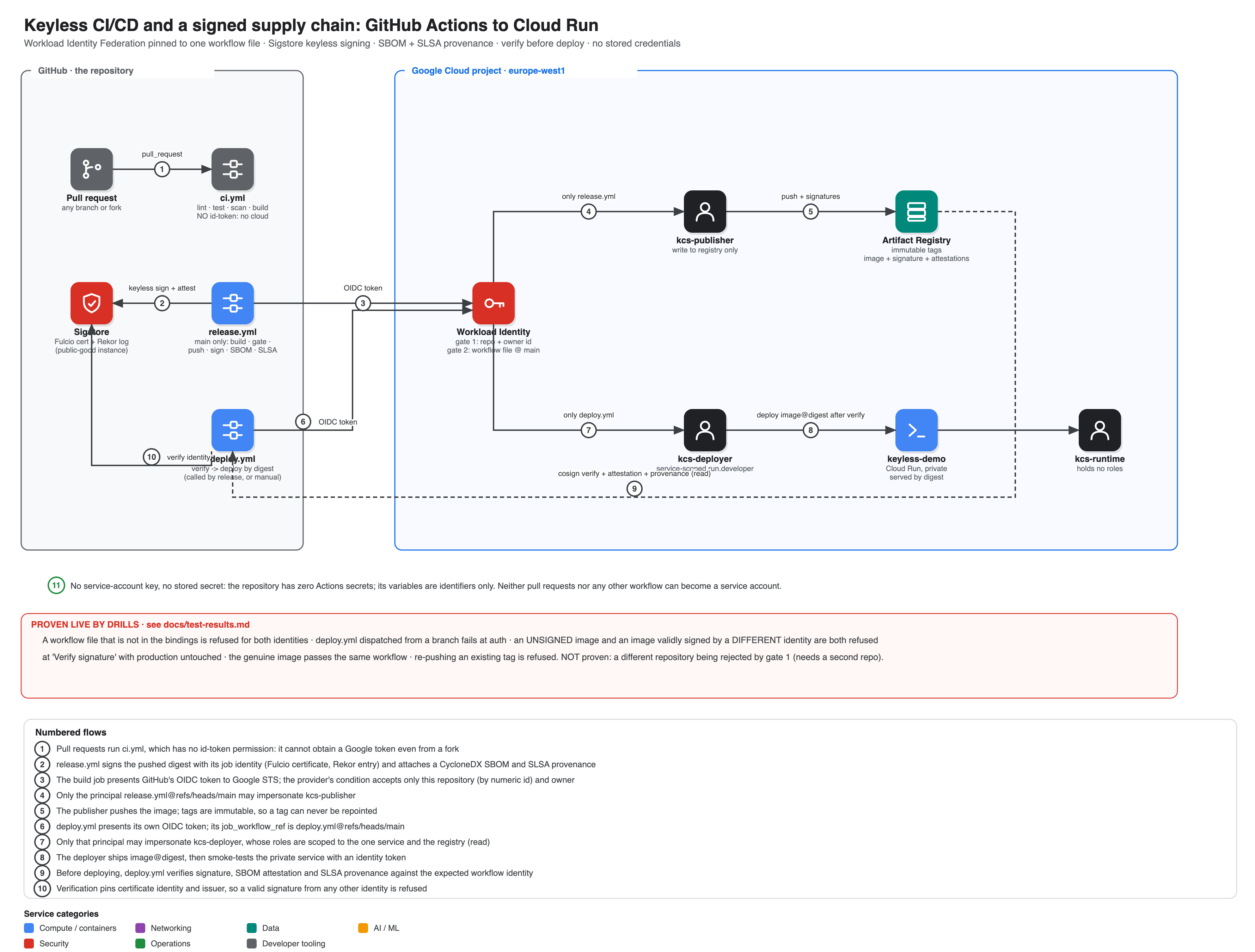Select the Workload Identity key icon
Viewport: 1255px width, 952px height.
[x=494, y=303]
